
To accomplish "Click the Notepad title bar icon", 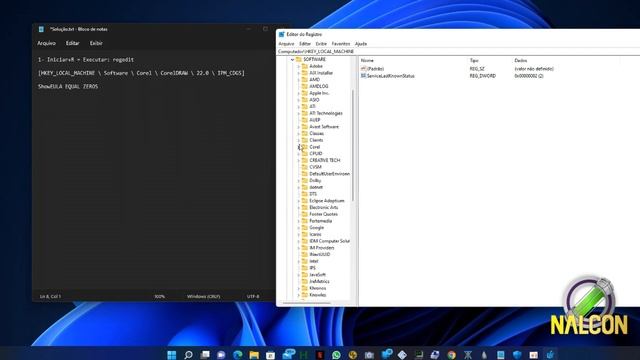I will pyautogui.click(x=41, y=29).
